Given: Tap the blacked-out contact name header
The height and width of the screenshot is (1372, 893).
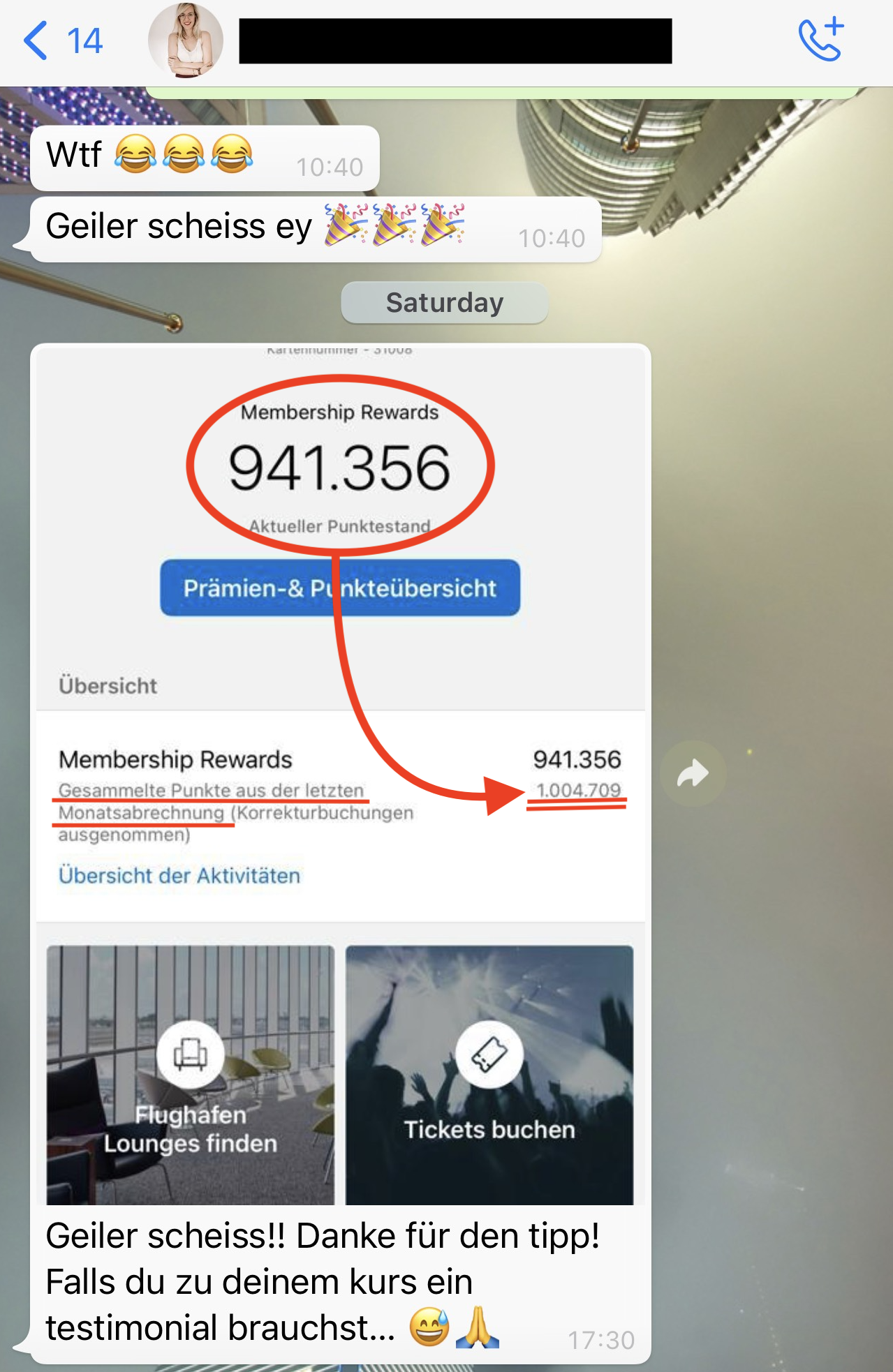Looking at the screenshot, I should coord(455,41).
